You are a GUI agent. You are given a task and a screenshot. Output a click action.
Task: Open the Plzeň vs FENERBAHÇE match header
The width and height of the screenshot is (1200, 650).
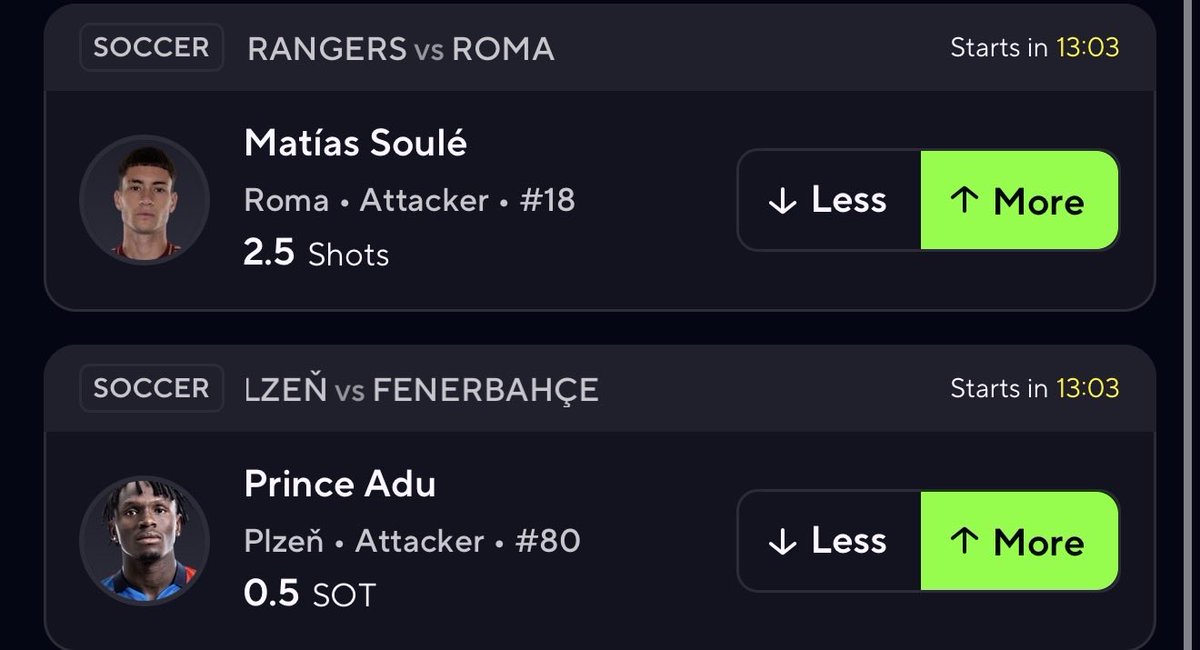click(421, 389)
